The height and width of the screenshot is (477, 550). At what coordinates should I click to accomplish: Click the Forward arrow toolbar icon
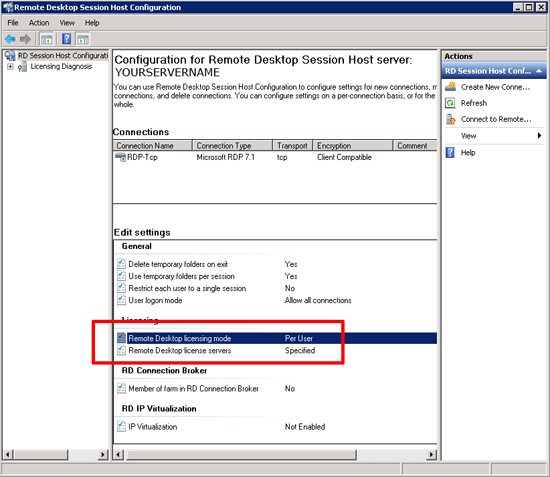[25, 39]
